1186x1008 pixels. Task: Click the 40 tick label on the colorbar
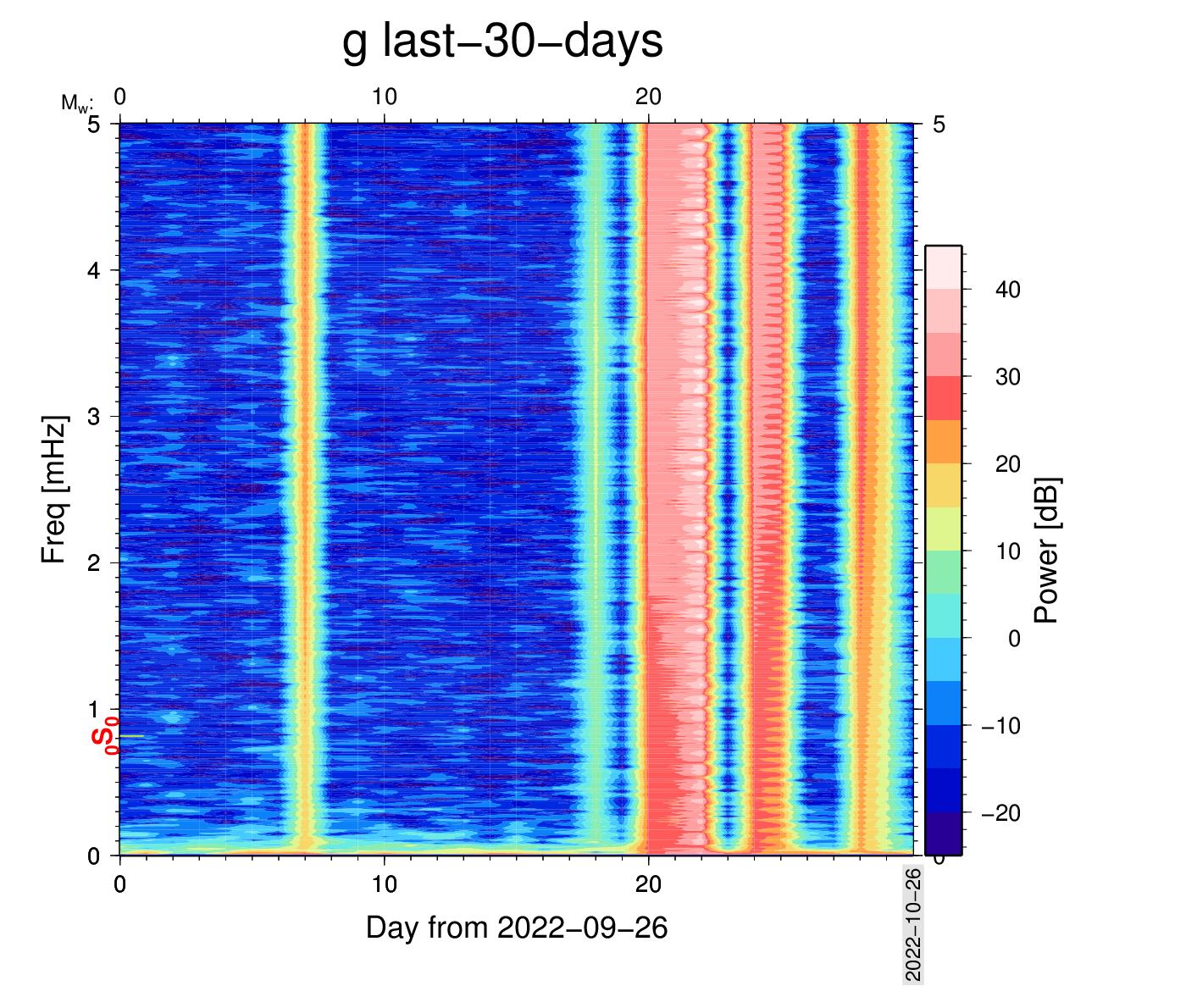[1007, 290]
